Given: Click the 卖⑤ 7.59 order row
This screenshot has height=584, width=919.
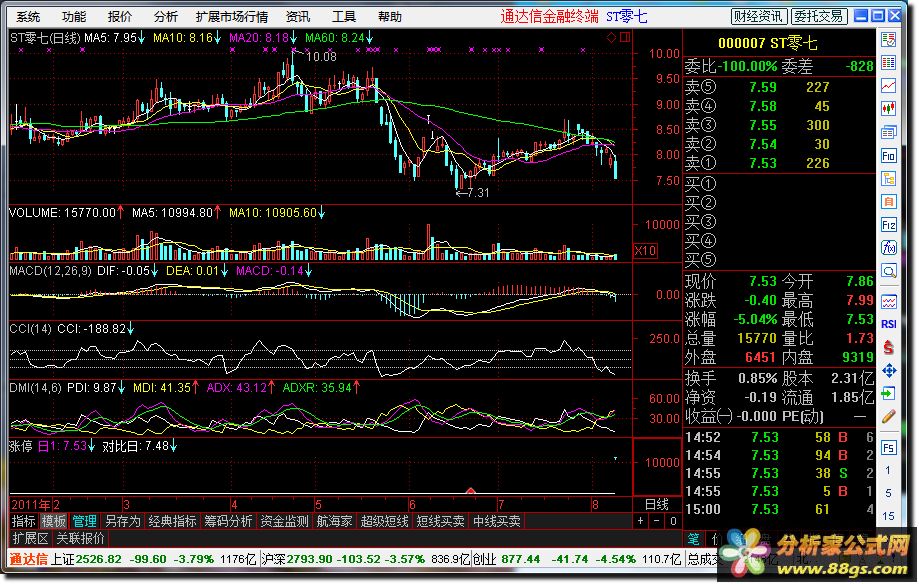Looking at the screenshot, I should 779,87.
